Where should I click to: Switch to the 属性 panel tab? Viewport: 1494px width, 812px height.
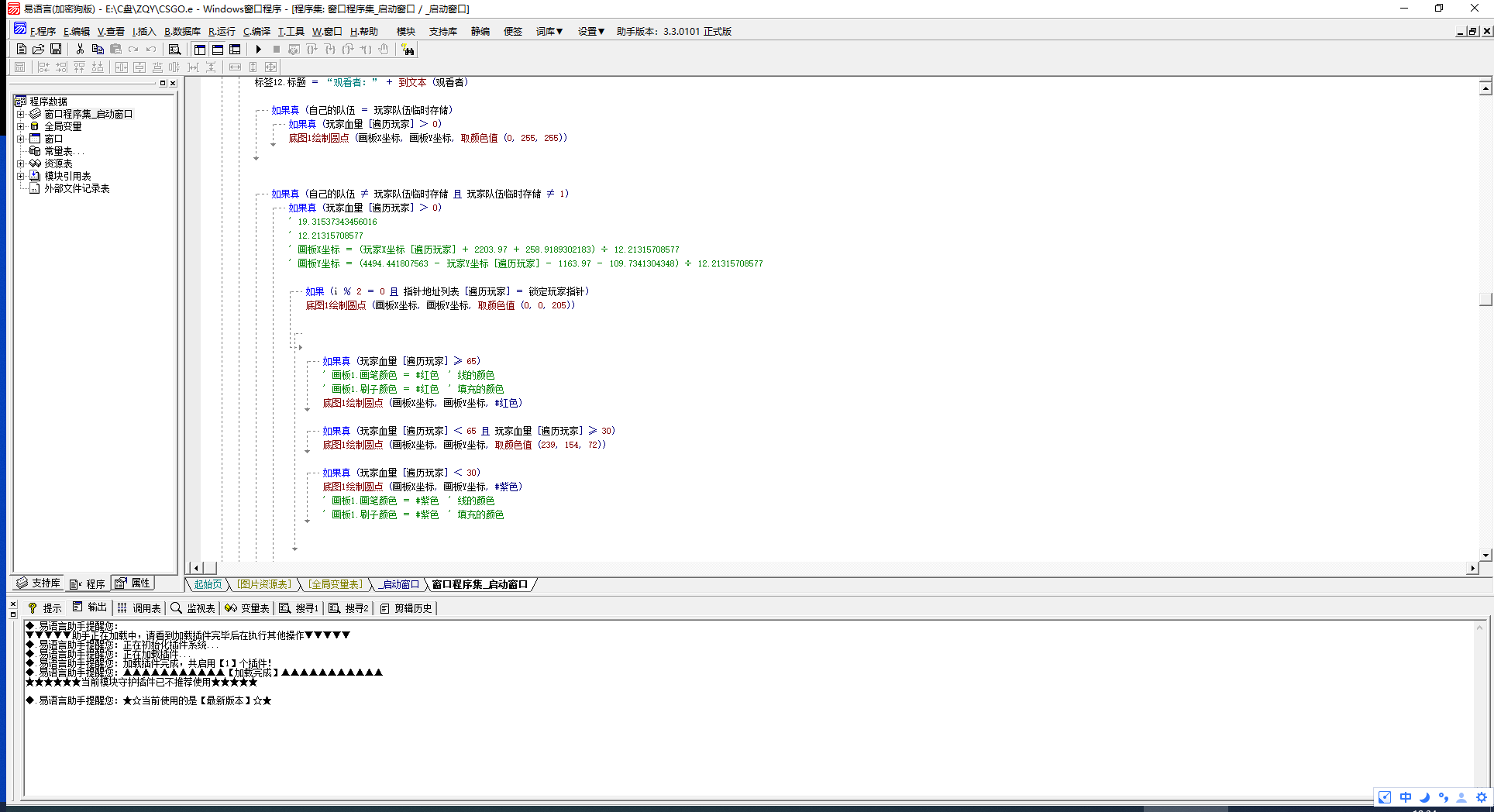pyautogui.click(x=133, y=583)
